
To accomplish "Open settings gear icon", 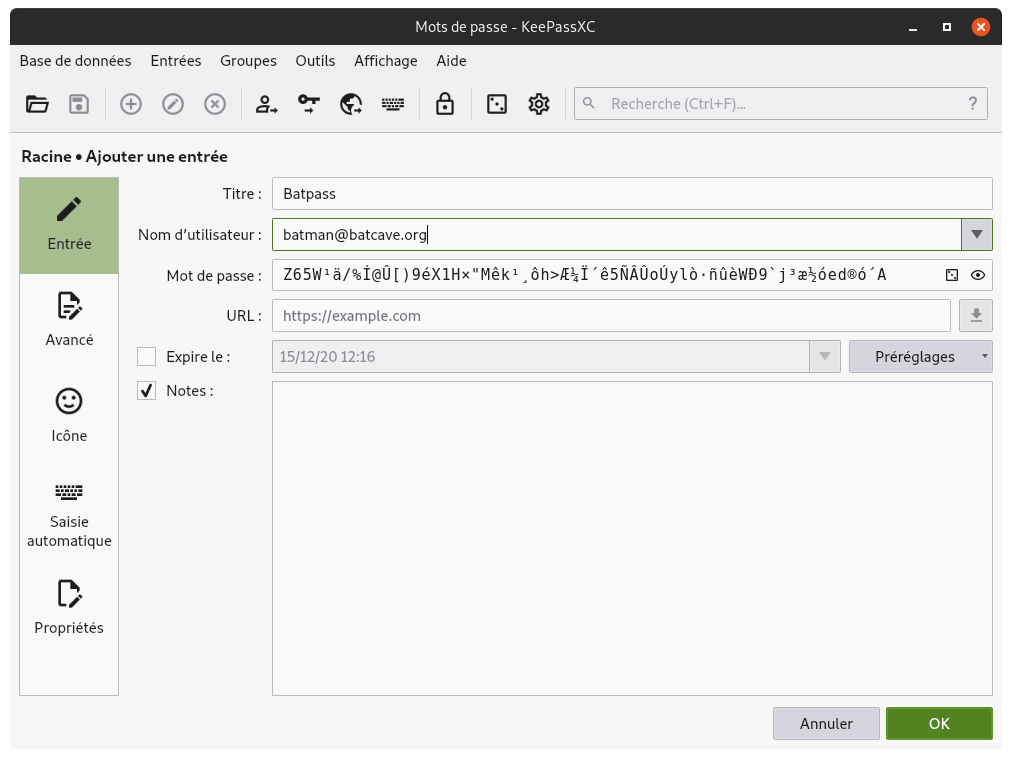I will coord(539,104).
